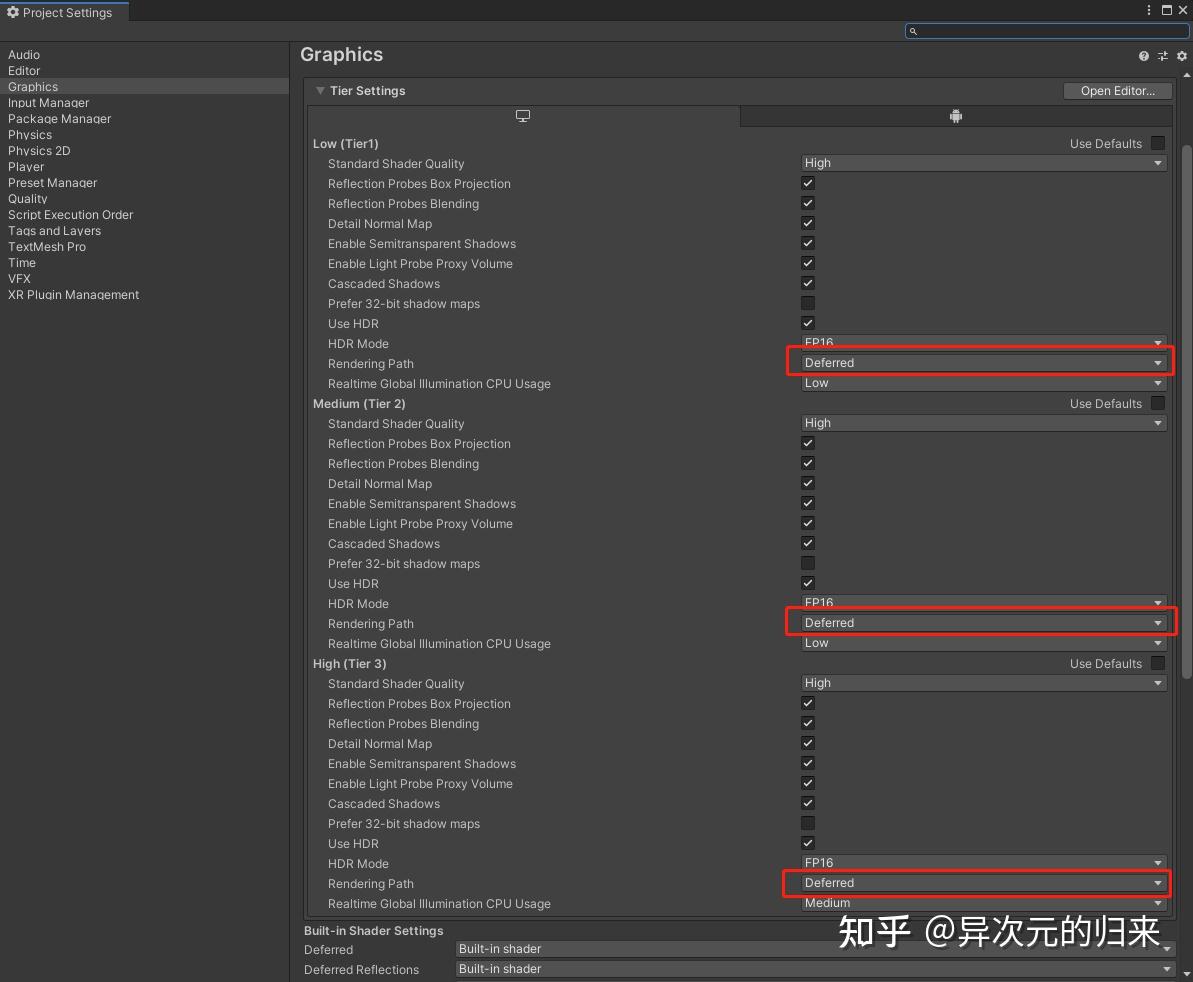Uncheck Cascaded Shadows under Medium Tier 2
Image resolution: width=1193 pixels, height=982 pixels.
(807, 543)
